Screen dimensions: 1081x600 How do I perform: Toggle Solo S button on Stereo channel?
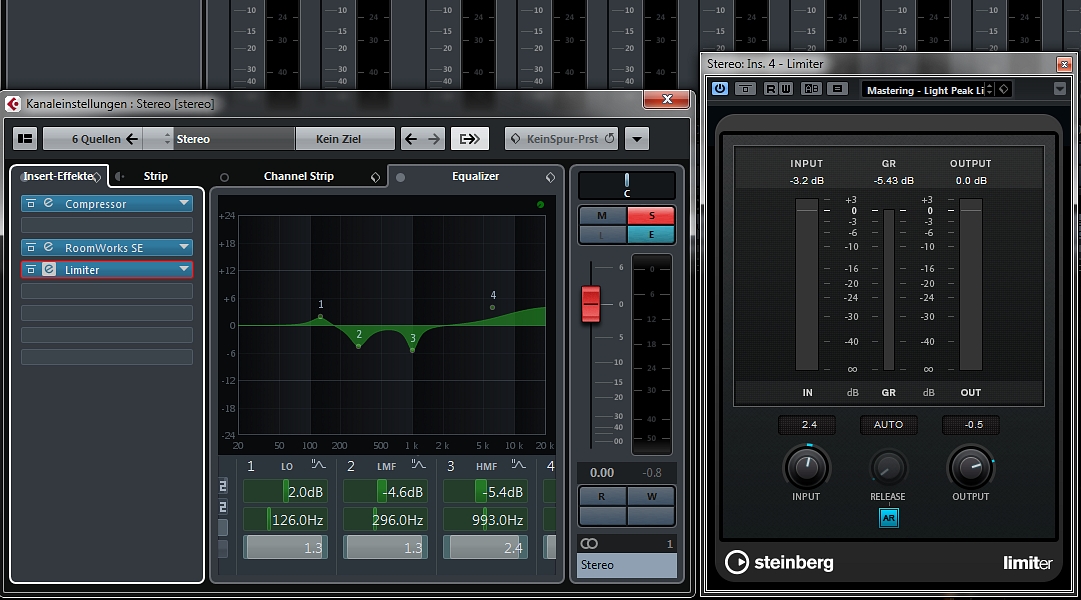coord(651,215)
